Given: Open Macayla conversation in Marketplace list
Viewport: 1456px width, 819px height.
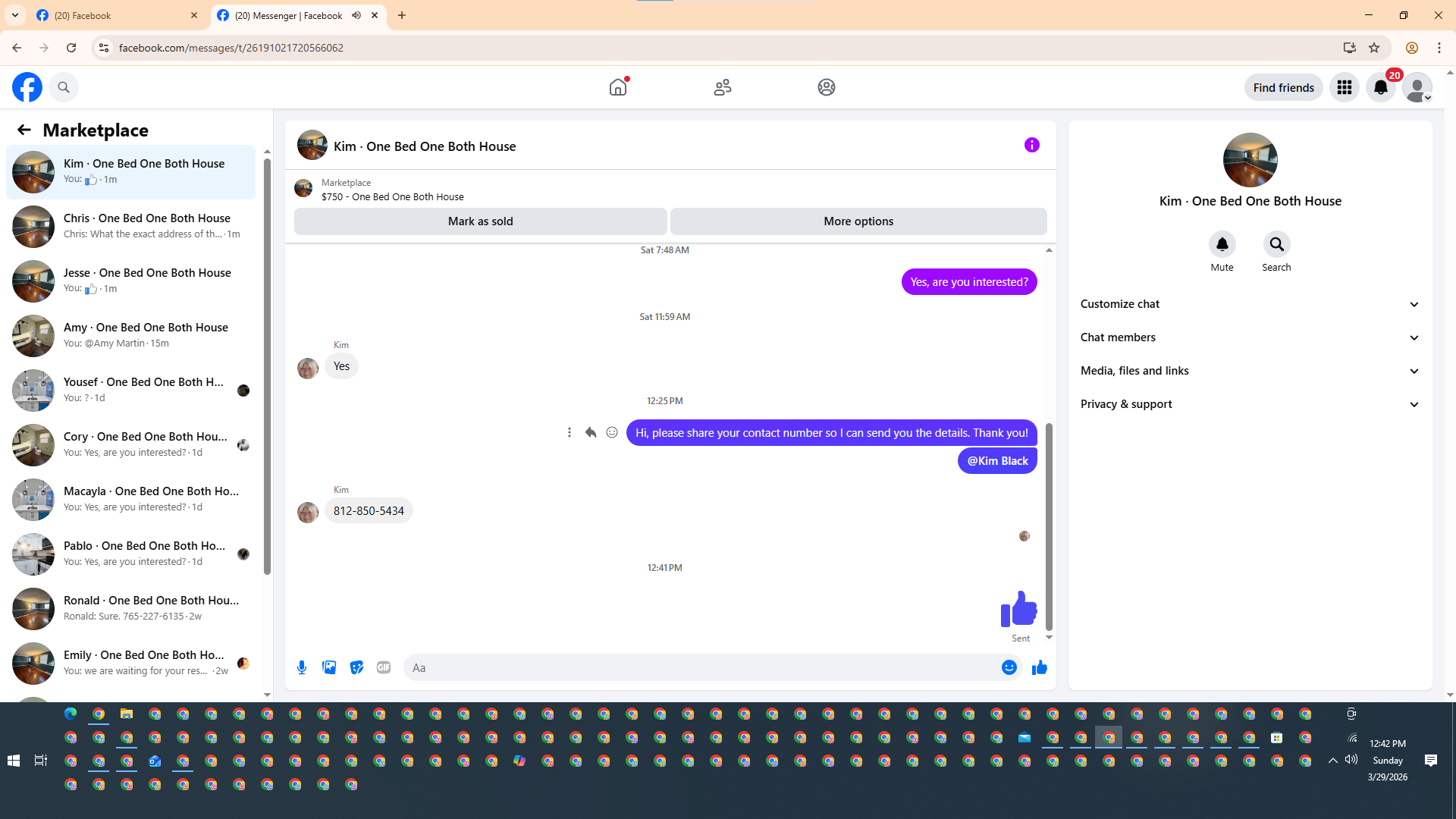Looking at the screenshot, I should [x=131, y=499].
